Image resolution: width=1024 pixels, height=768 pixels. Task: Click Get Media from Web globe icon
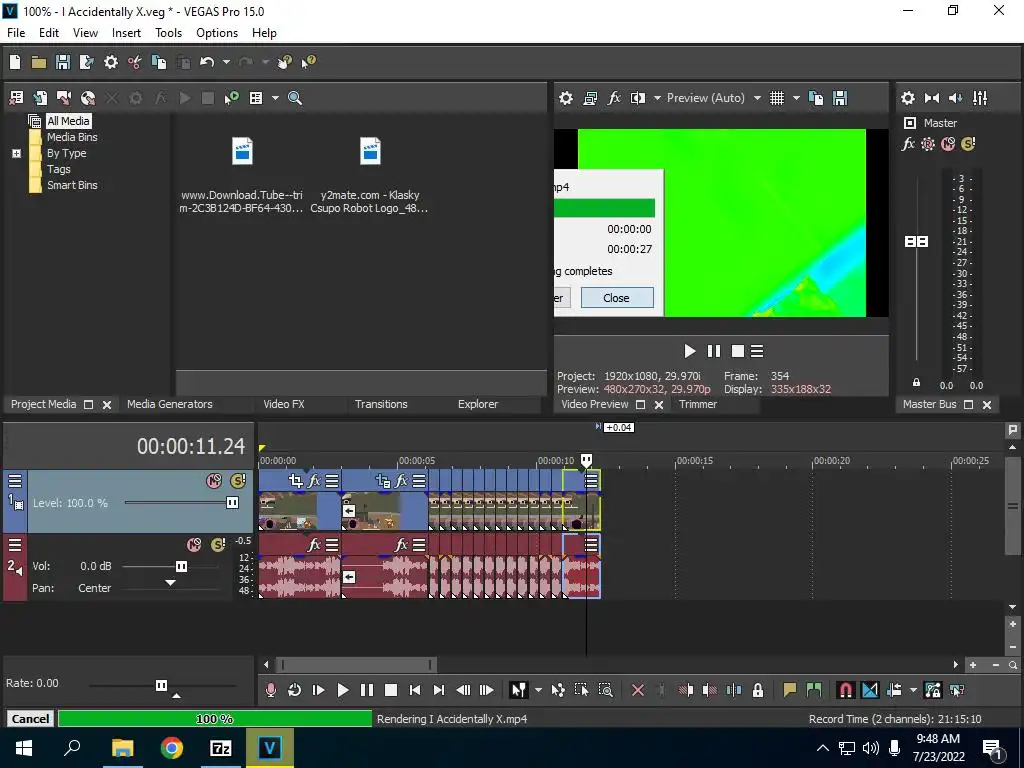pos(88,98)
